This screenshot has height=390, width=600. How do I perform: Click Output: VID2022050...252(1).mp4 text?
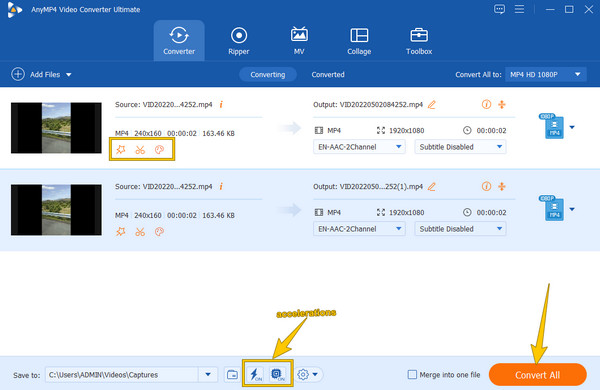(x=368, y=186)
